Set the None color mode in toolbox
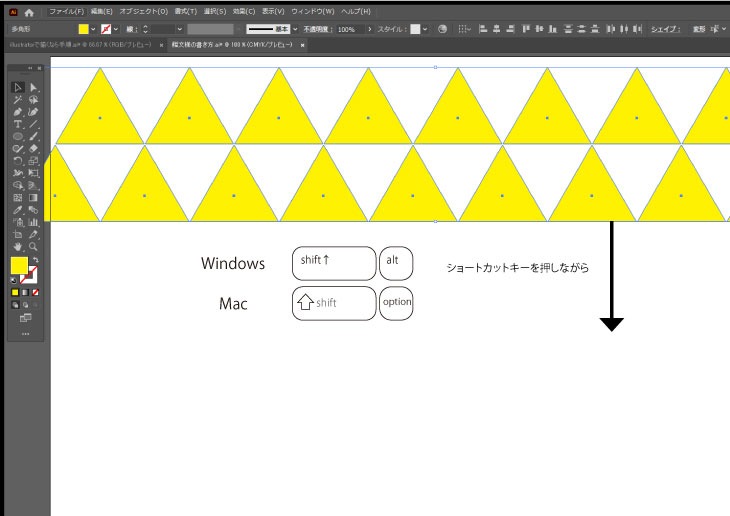The width and height of the screenshot is (730, 516). [36, 292]
